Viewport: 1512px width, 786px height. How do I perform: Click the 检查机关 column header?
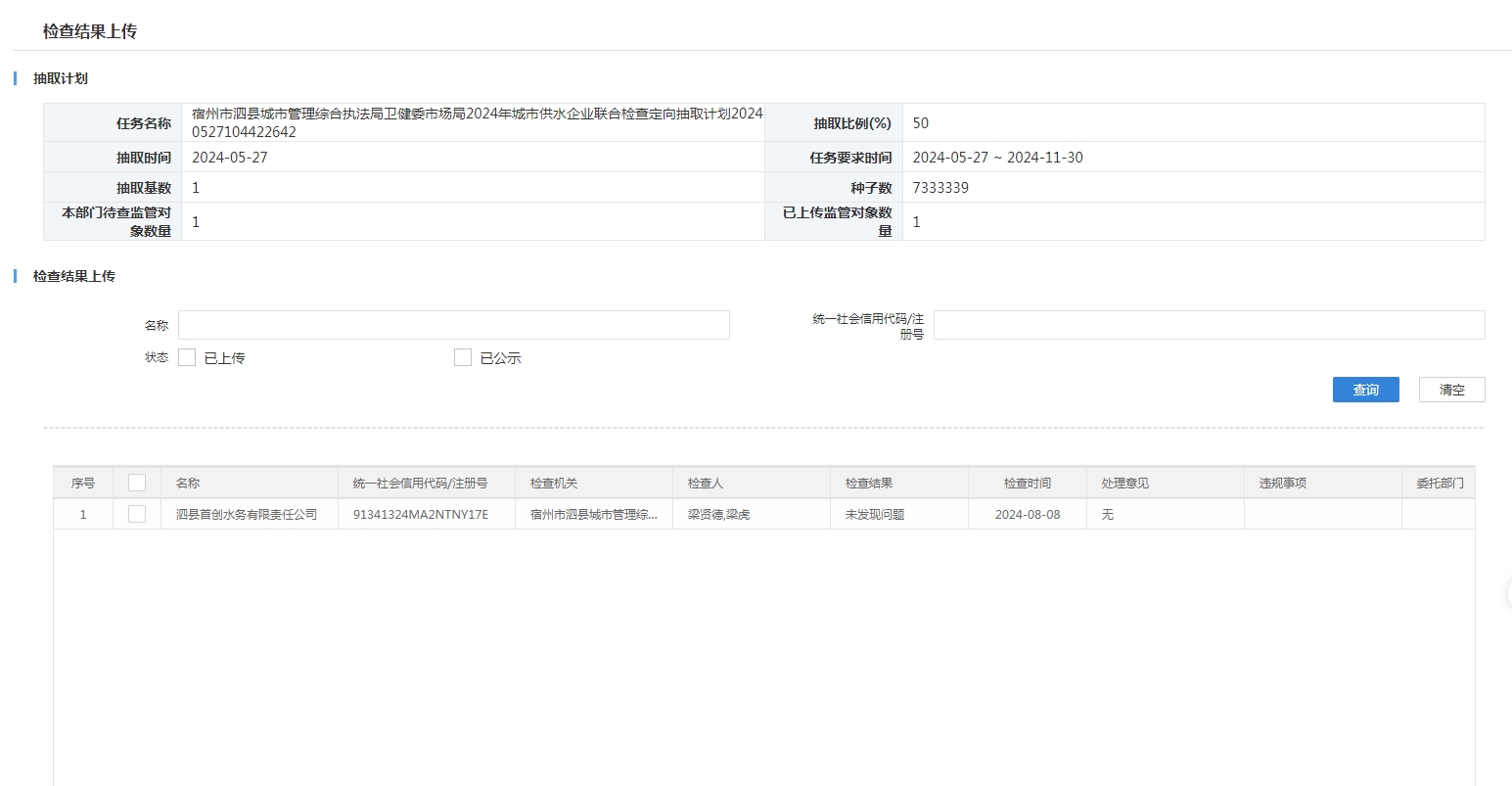click(x=554, y=484)
